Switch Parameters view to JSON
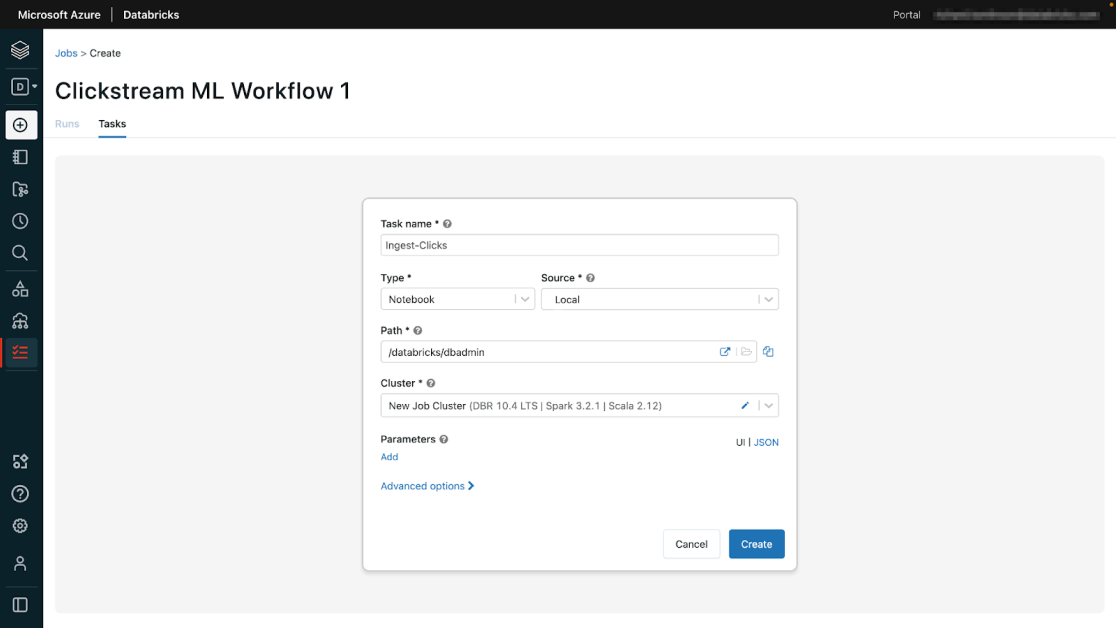1116x628 pixels. click(x=766, y=442)
